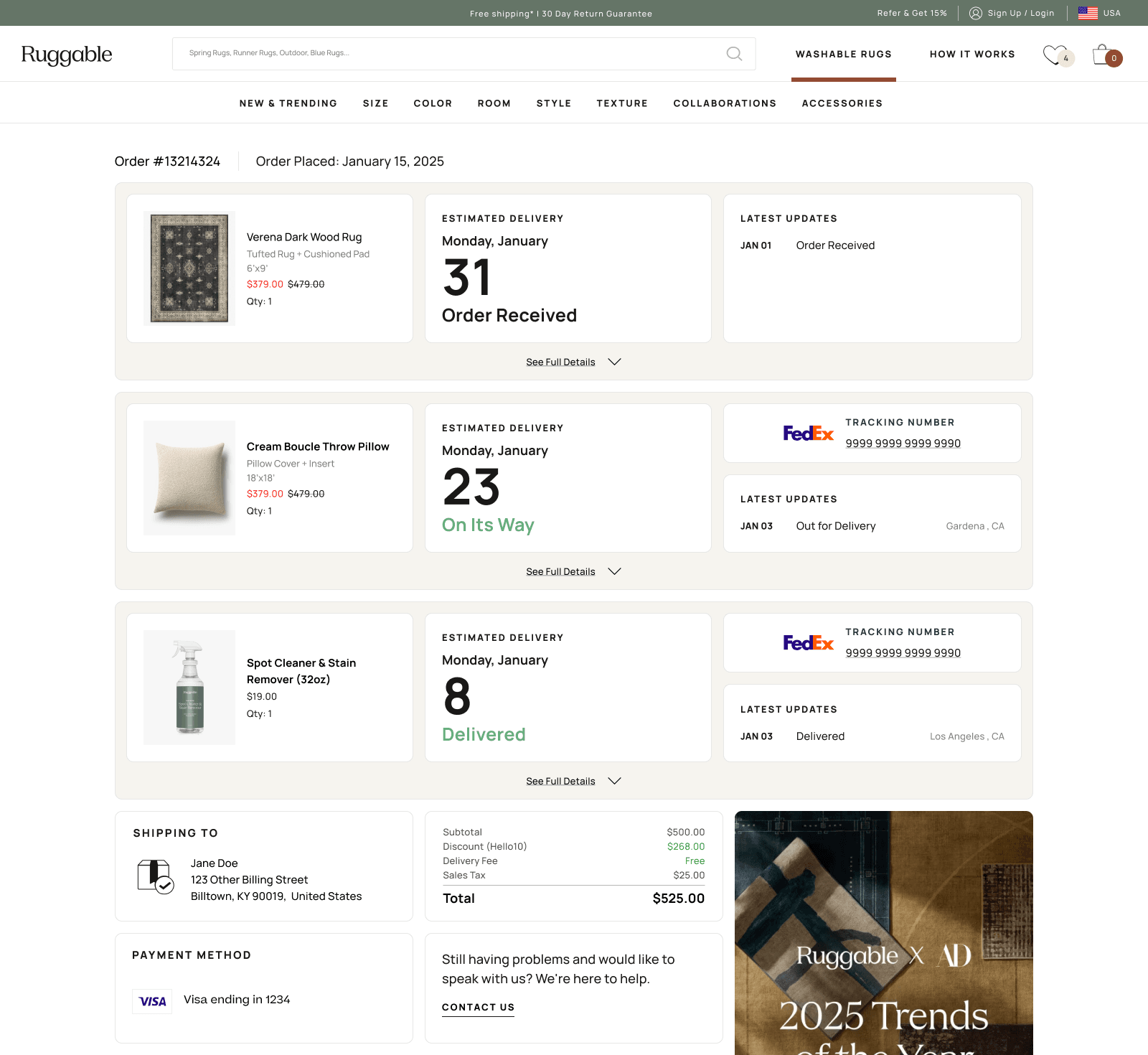Click the USA flag icon
The image size is (1148, 1055).
click(1088, 13)
